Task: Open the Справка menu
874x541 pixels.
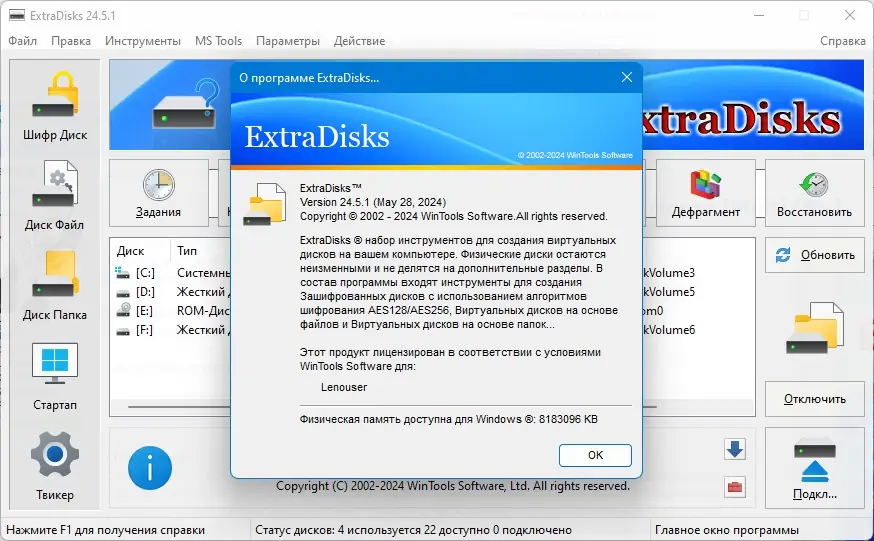Action: tap(842, 41)
